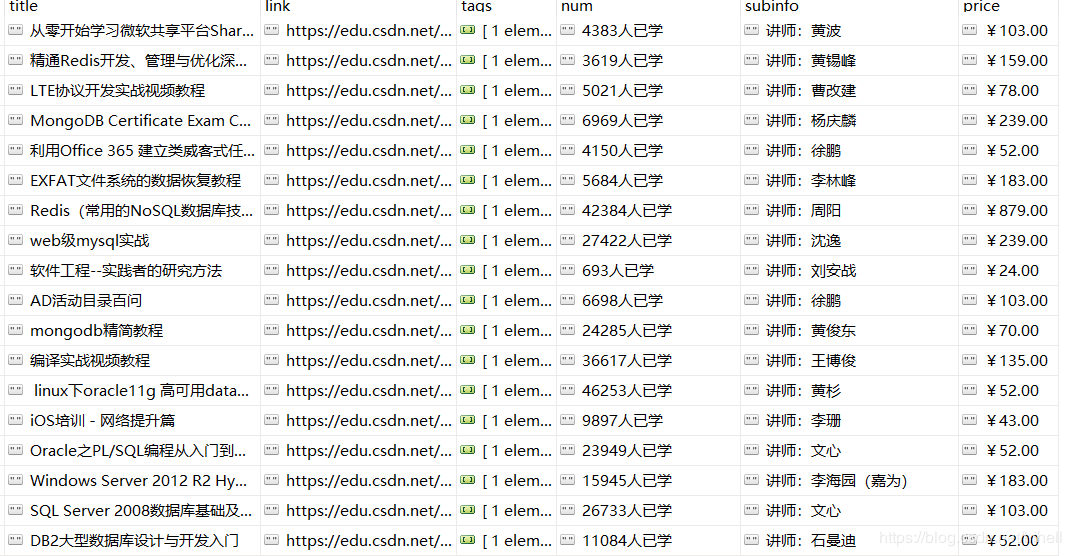Click the type icon before 讲师: 文心 in SQL Server 2008 row
This screenshot has height=556, width=1071.
coord(751,511)
